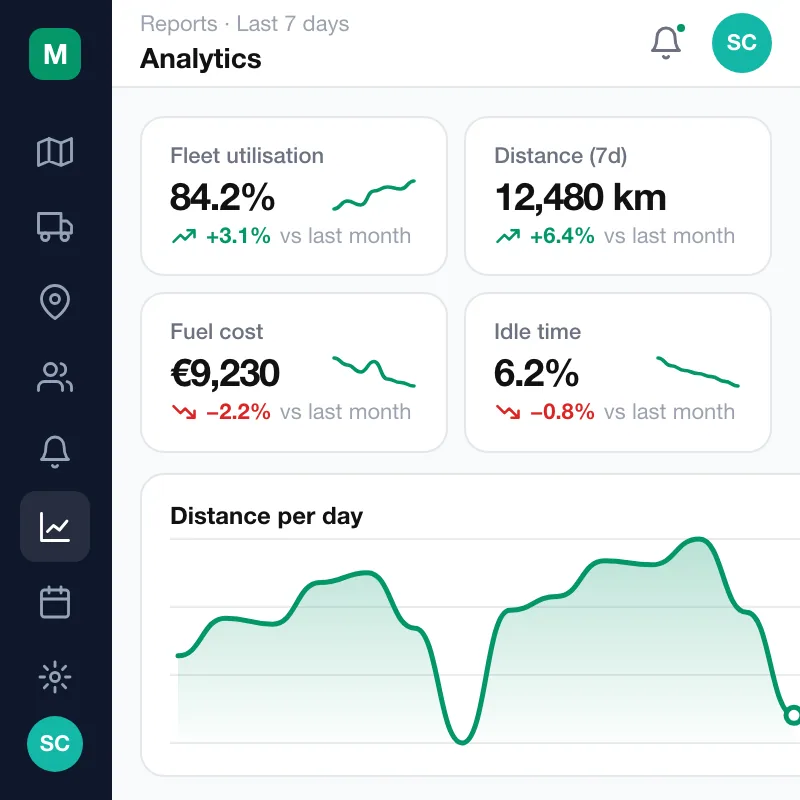This screenshot has width=800, height=800.
Task: Click the Fuel cost sparkline chart
Action: coord(374,371)
